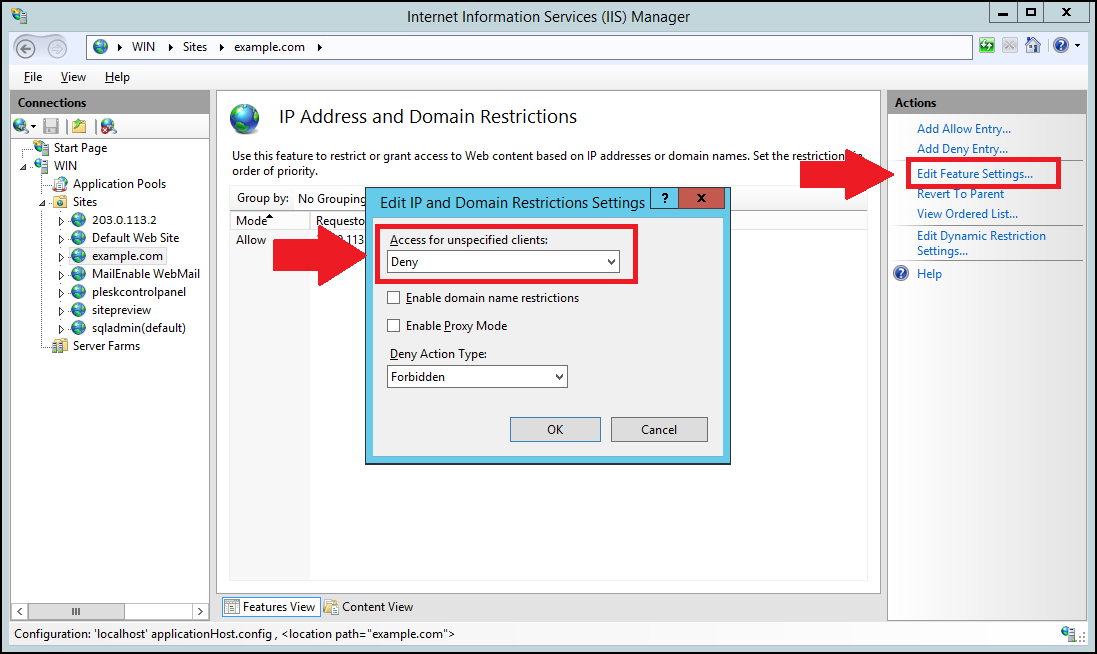This screenshot has width=1097, height=654.
Task: Collapse the Sites tree node
Action: pyautogui.click(x=44, y=202)
